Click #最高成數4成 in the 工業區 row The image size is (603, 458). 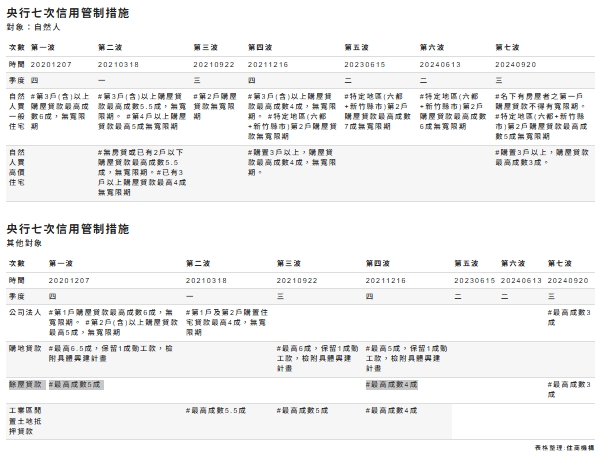[391, 411]
